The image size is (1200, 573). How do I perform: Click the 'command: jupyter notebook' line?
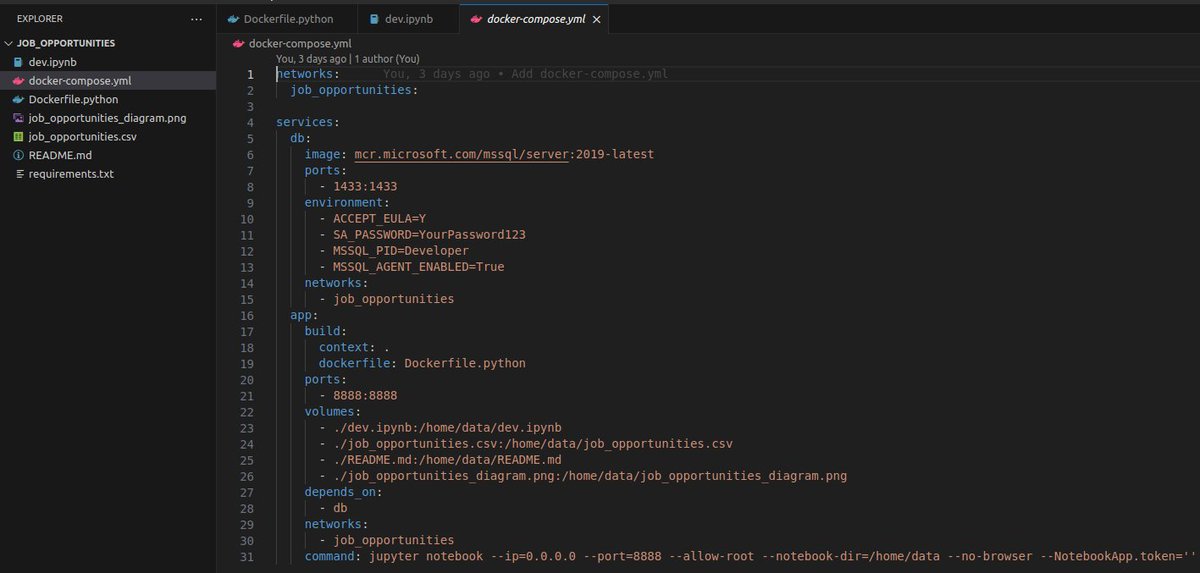click(751, 556)
